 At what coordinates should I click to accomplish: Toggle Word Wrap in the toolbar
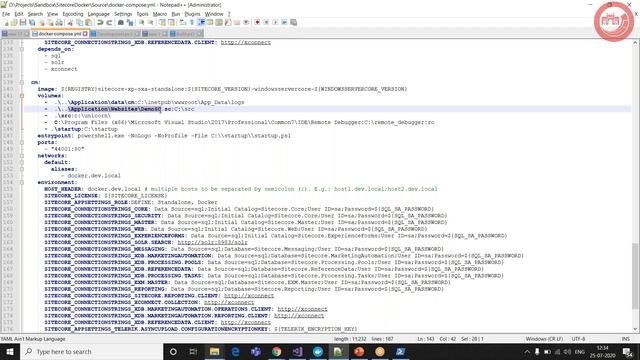tap(182, 22)
